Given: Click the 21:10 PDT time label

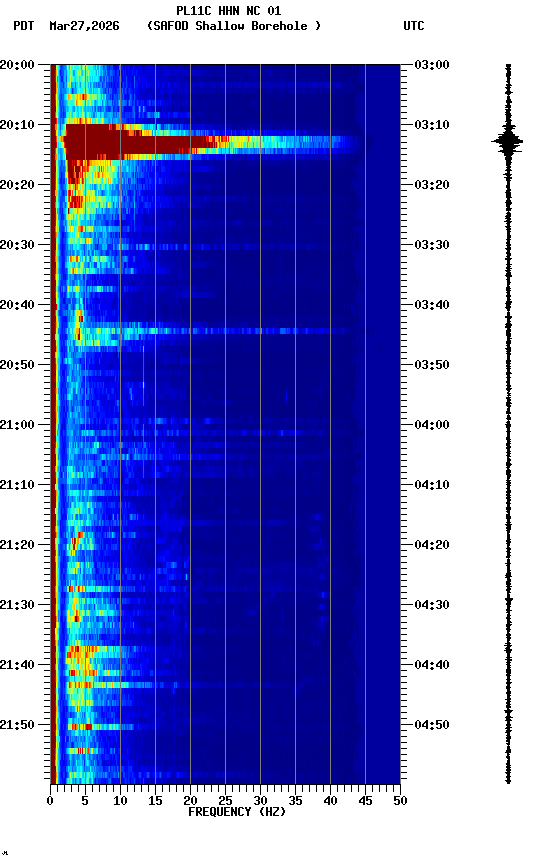Looking at the screenshot, I should (17, 485).
